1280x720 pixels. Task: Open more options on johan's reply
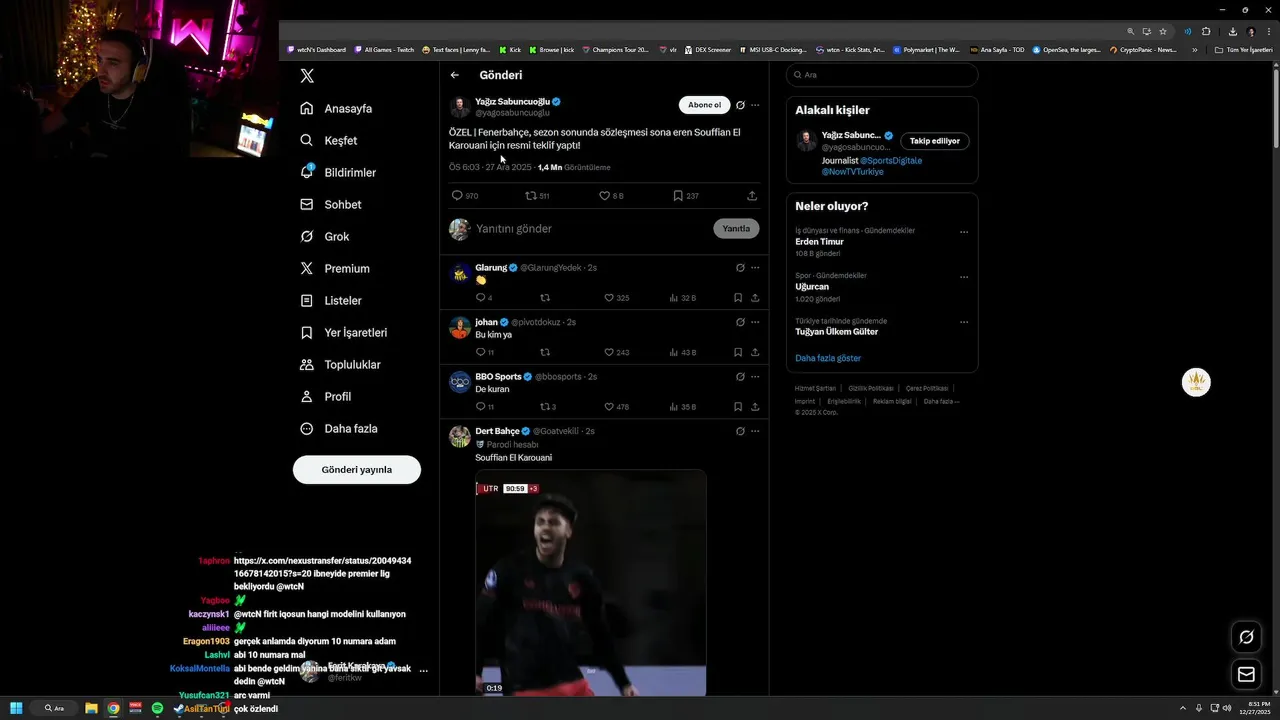755,322
